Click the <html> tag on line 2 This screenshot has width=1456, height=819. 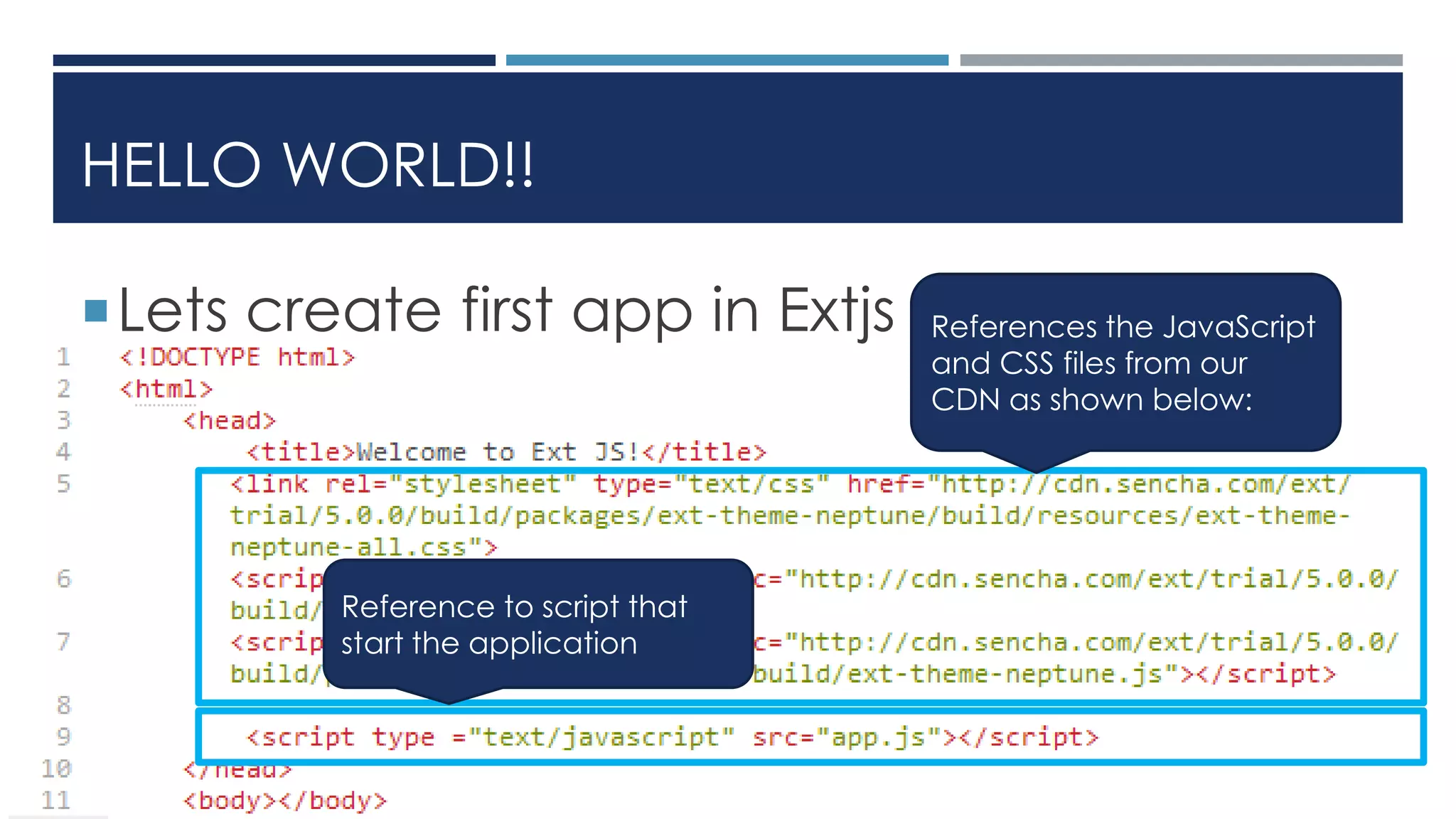166,389
